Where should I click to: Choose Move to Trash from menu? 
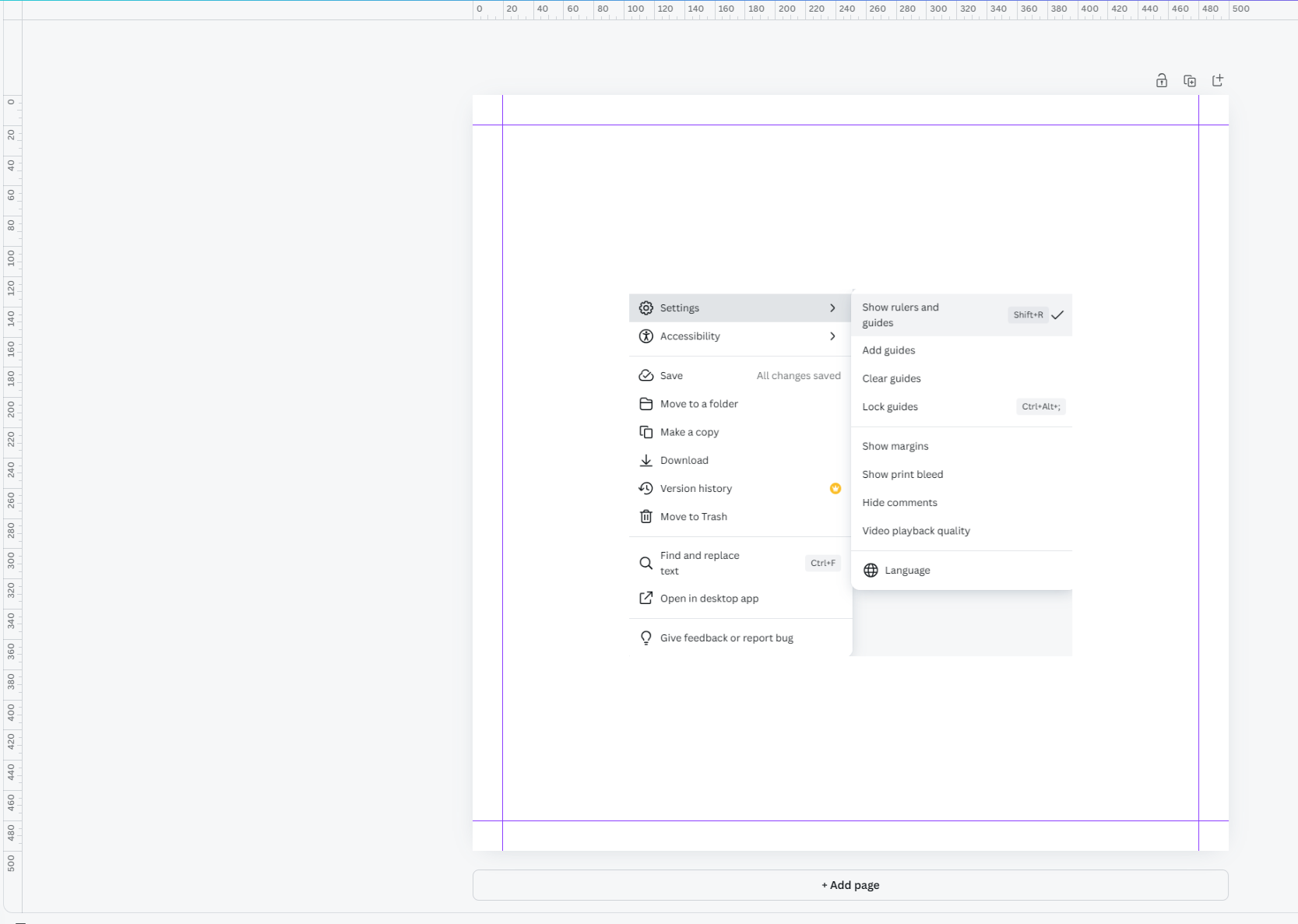pyautogui.click(x=740, y=517)
